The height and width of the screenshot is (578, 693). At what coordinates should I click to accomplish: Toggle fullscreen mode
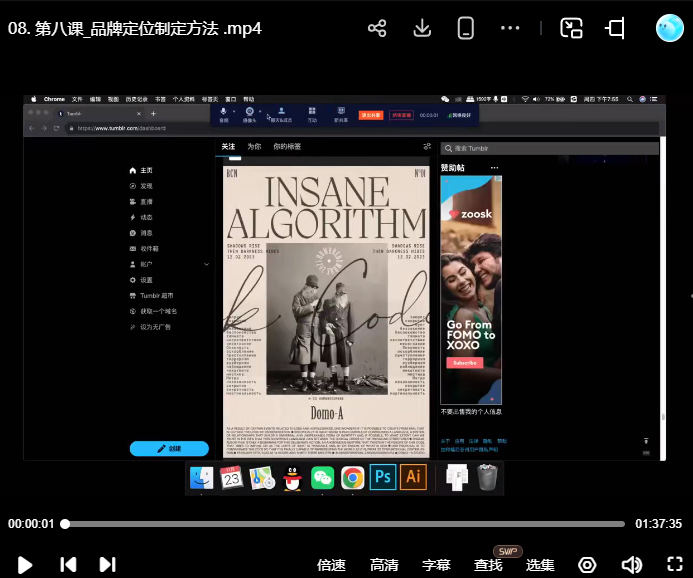(x=674, y=565)
